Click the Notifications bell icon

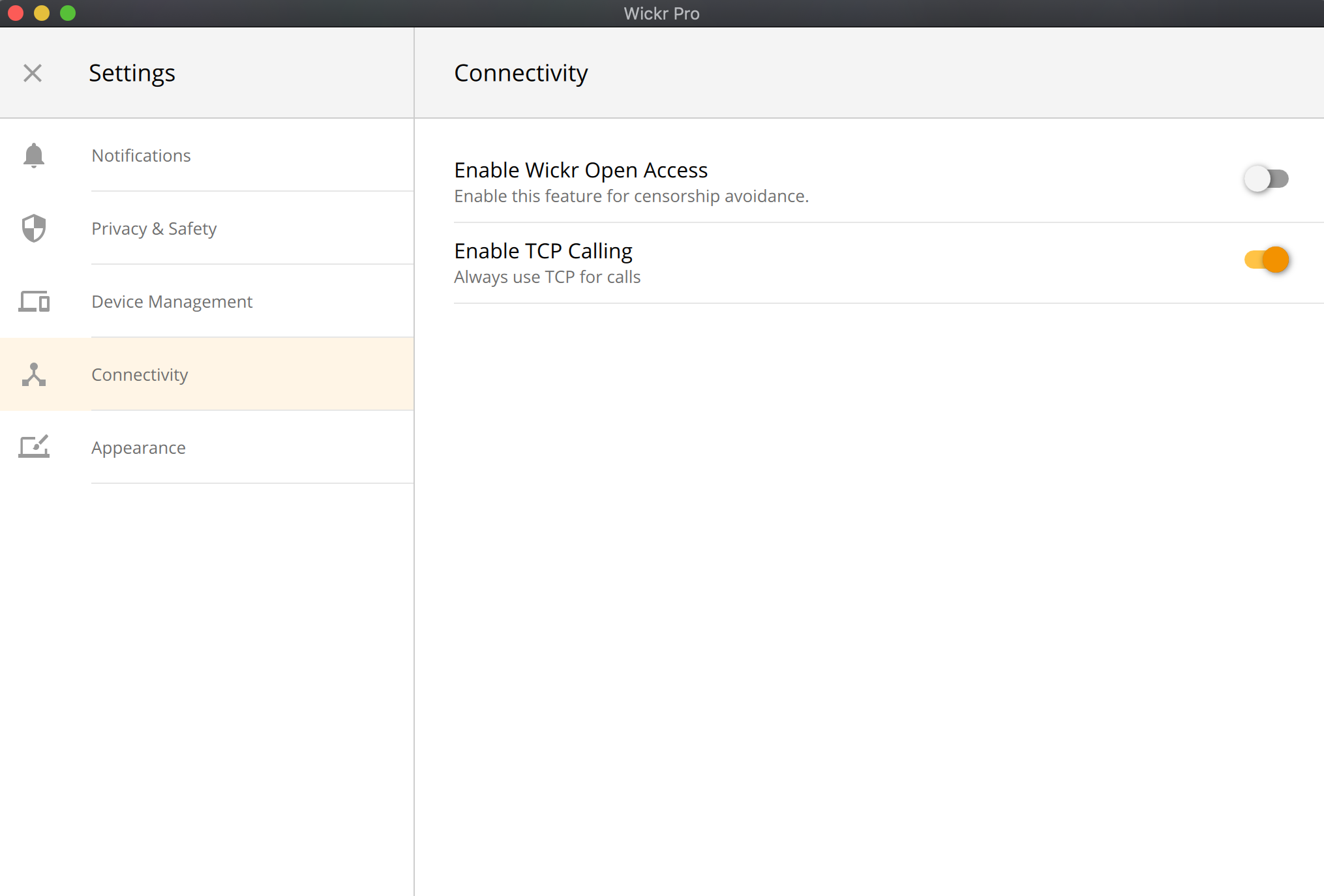pyautogui.click(x=34, y=155)
